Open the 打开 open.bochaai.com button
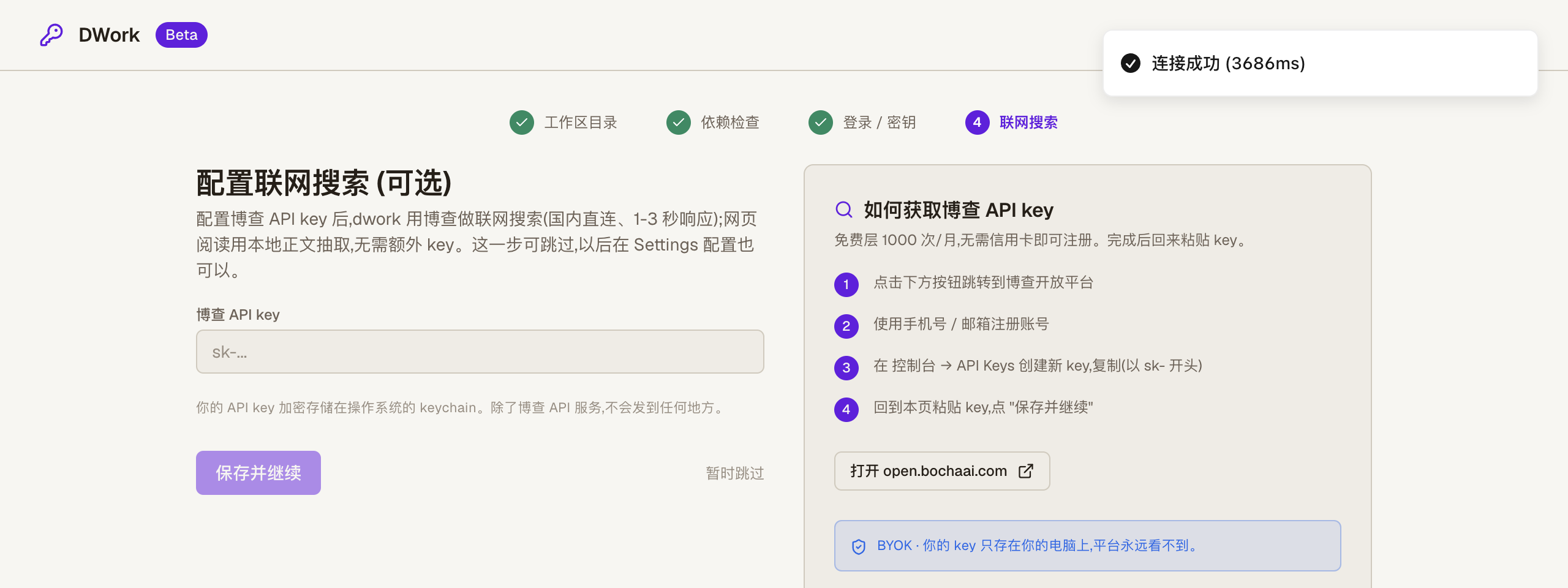 (942, 471)
